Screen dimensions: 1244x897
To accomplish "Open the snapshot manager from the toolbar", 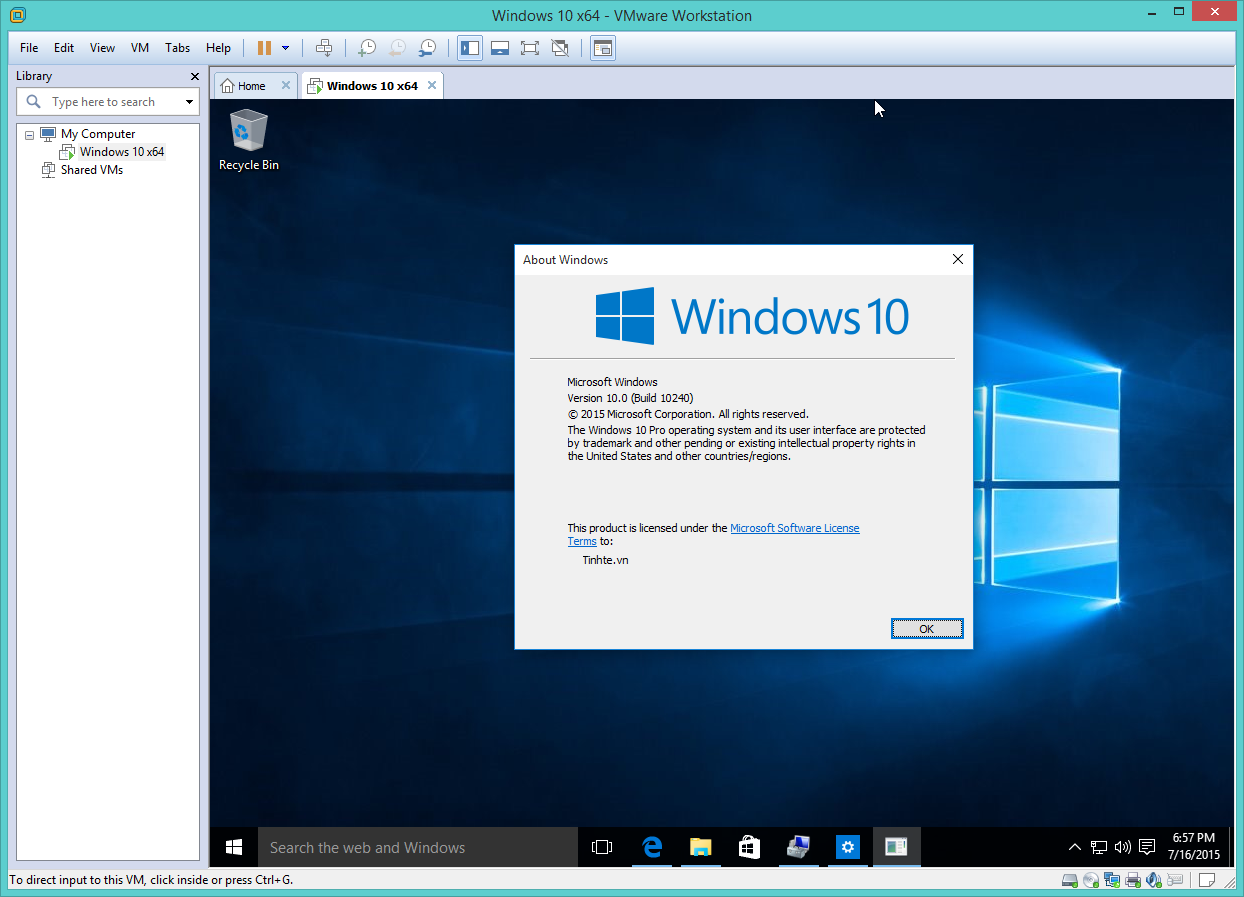I will pos(427,48).
